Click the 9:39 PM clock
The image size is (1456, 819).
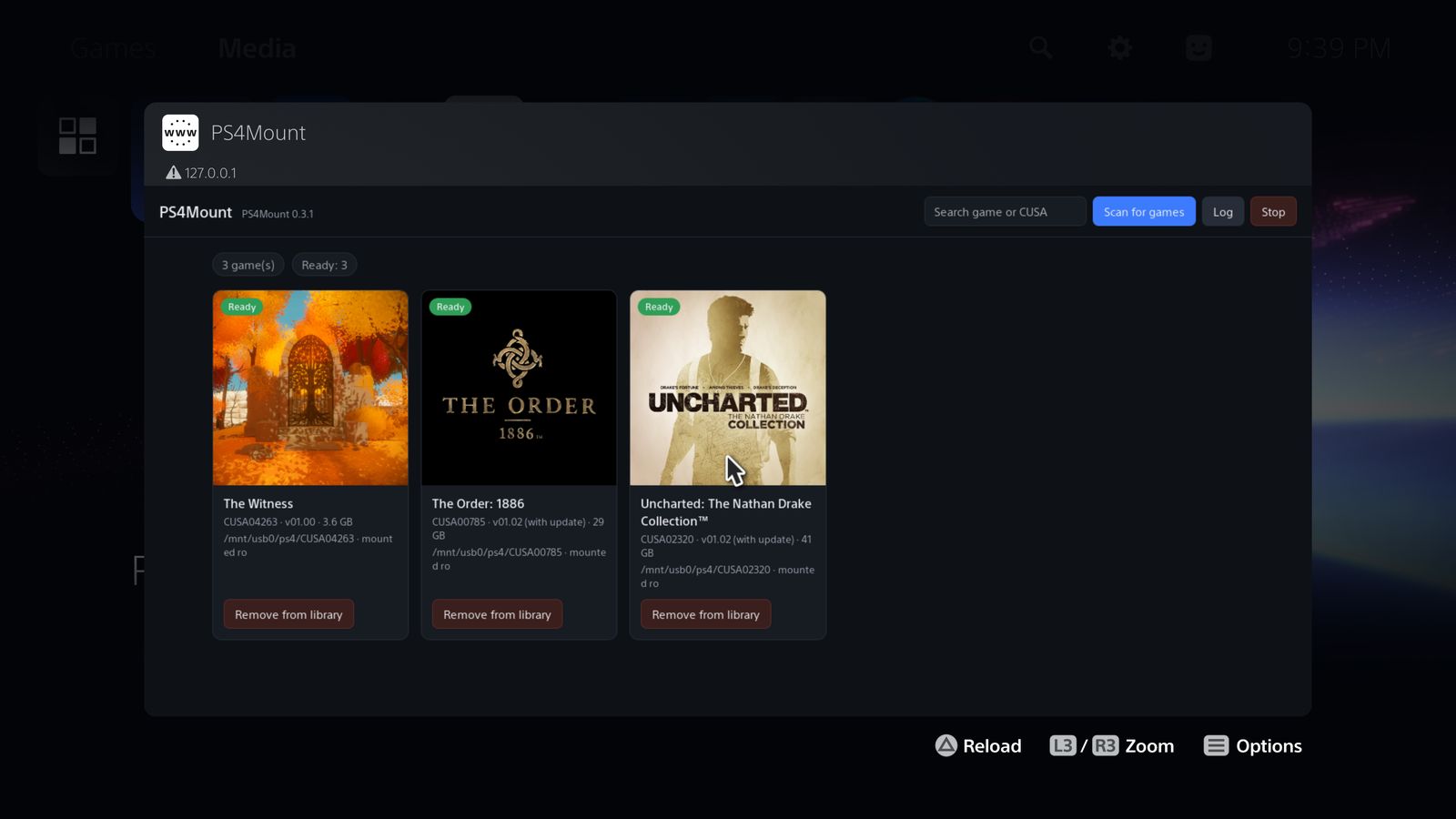pyautogui.click(x=1339, y=48)
